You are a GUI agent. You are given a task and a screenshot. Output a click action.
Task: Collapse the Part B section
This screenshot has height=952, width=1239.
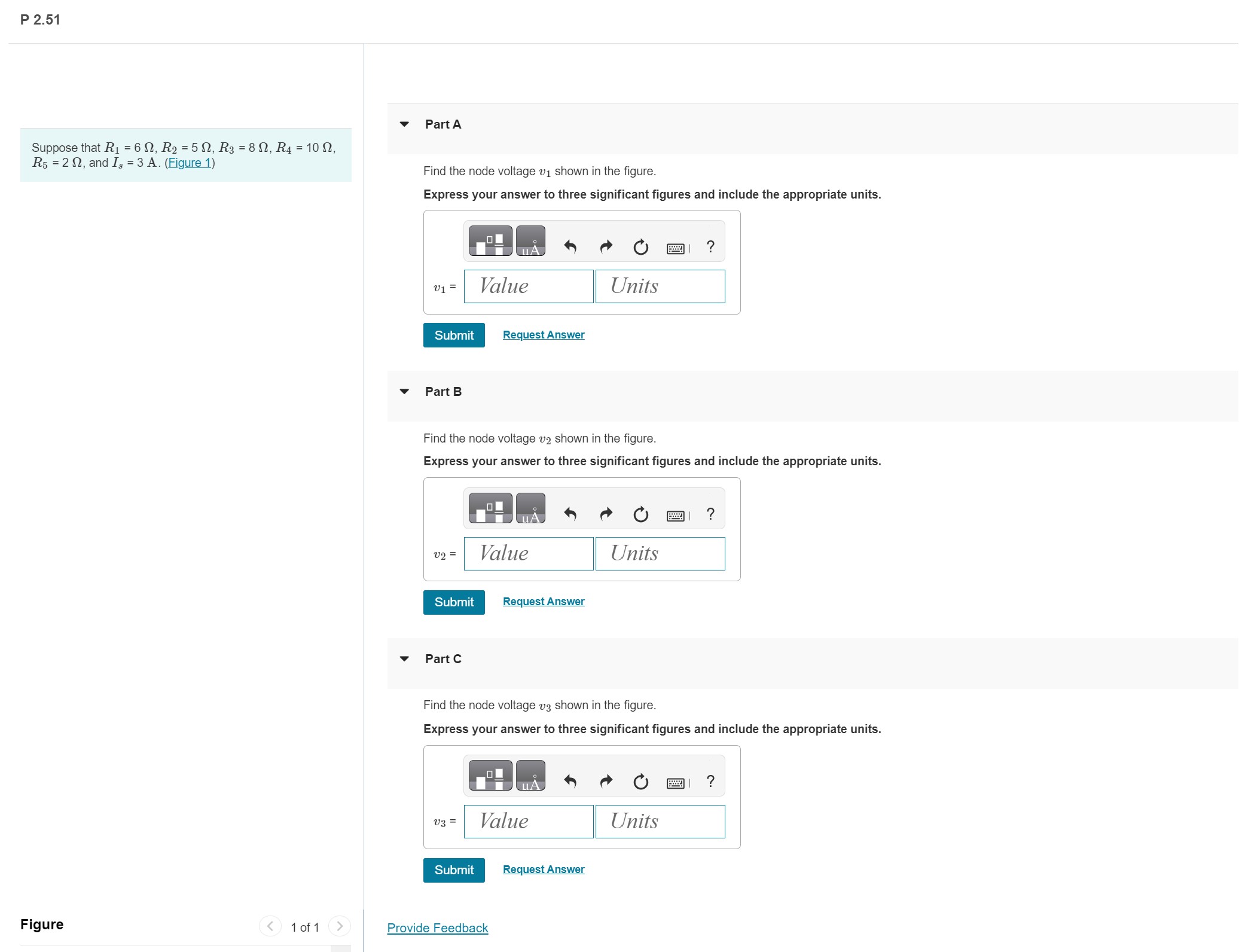point(404,392)
